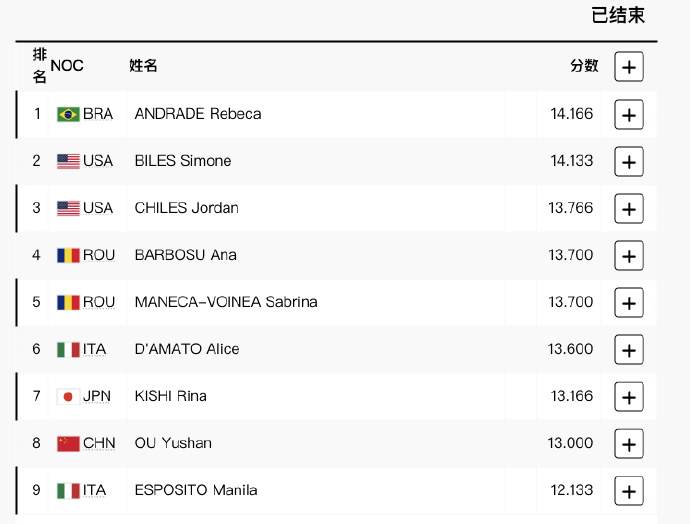This screenshot has width=690, height=524.
Task: Expand BARBOSU Ana score breakdown
Action: pyautogui.click(x=628, y=256)
